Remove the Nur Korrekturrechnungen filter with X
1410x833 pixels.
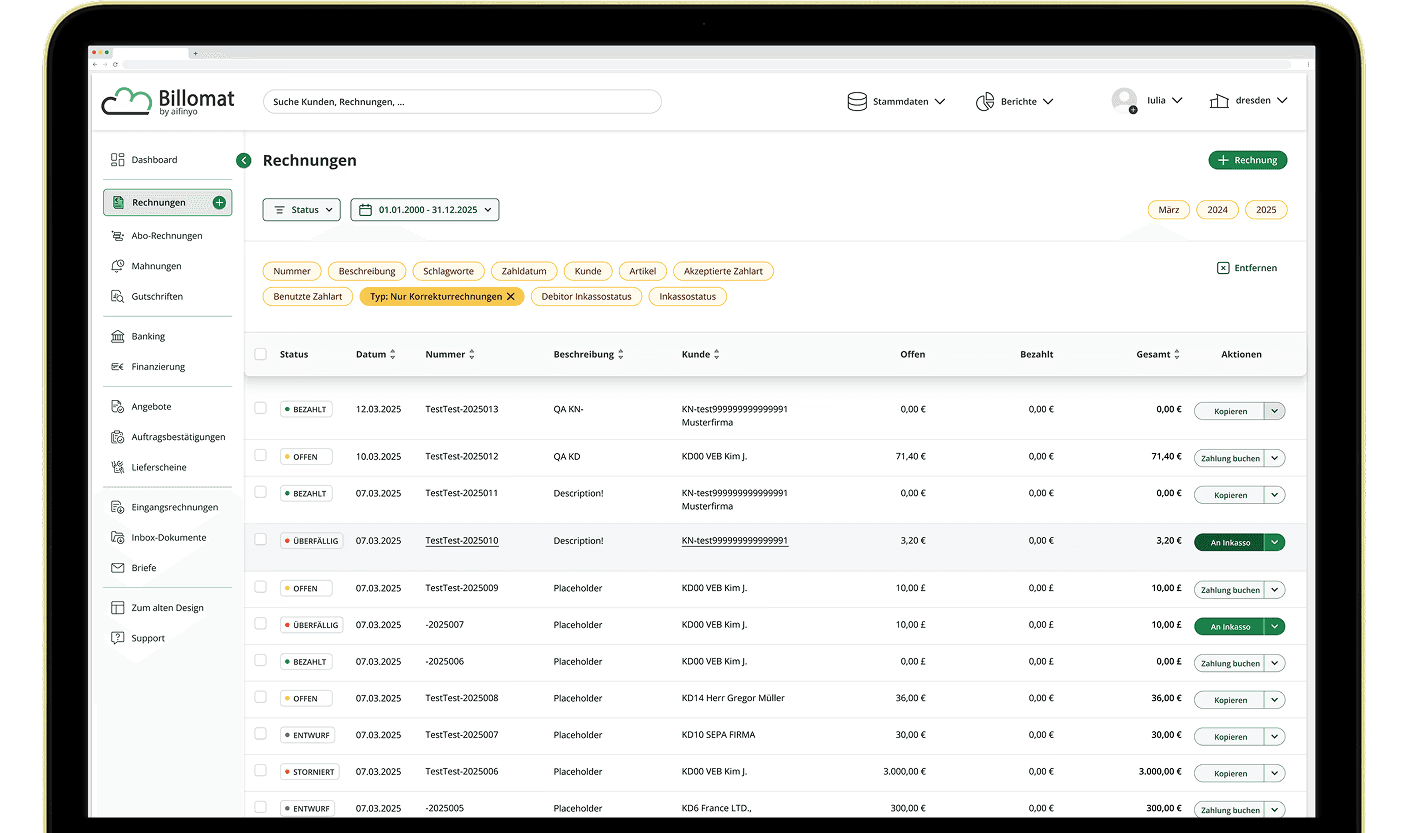(511, 296)
